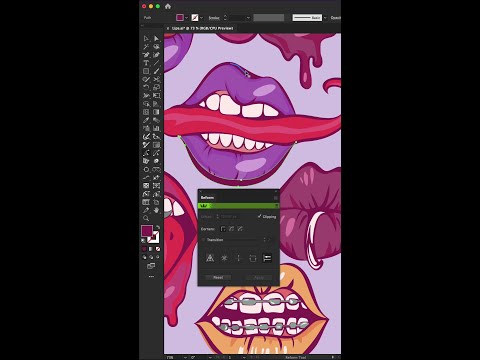Select the Rotate tool
Viewport: 480px width, 360px height.
point(146,87)
